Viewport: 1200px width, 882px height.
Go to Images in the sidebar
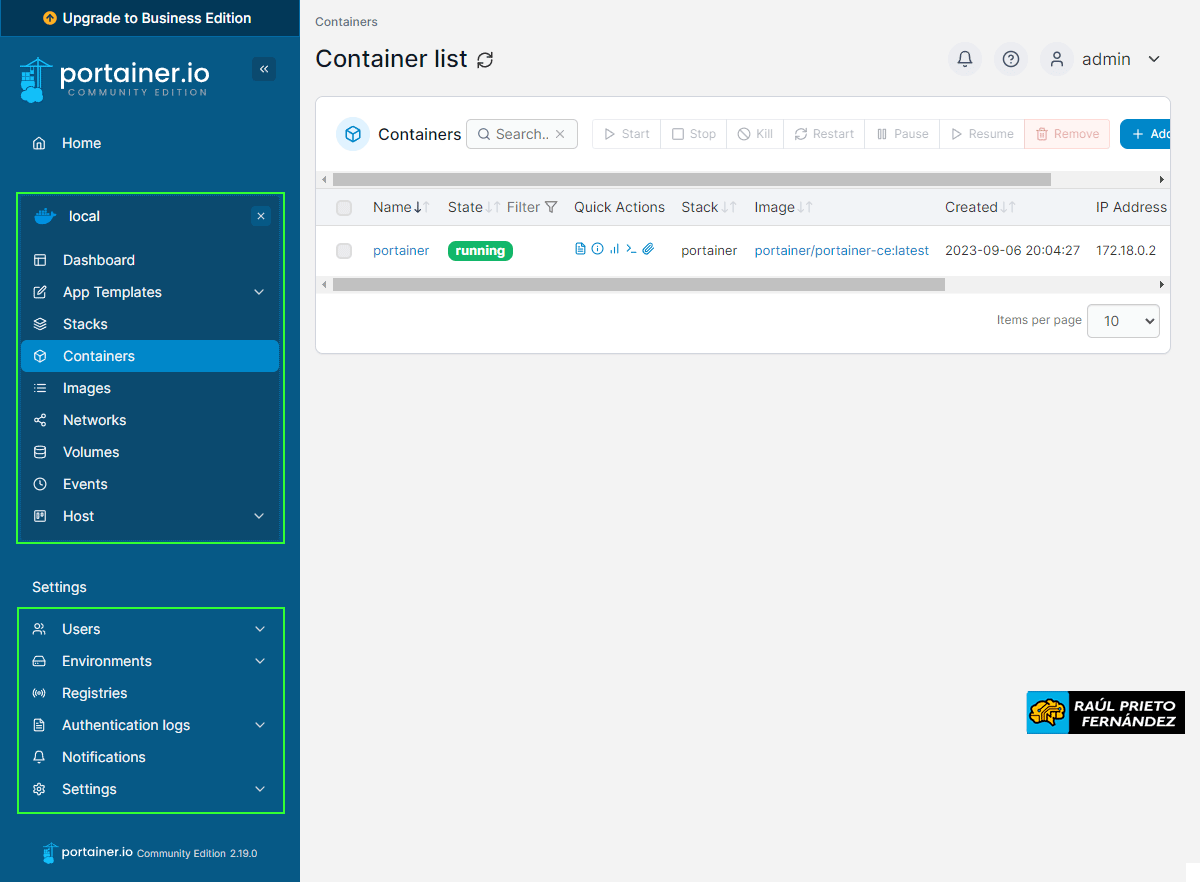(x=87, y=388)
